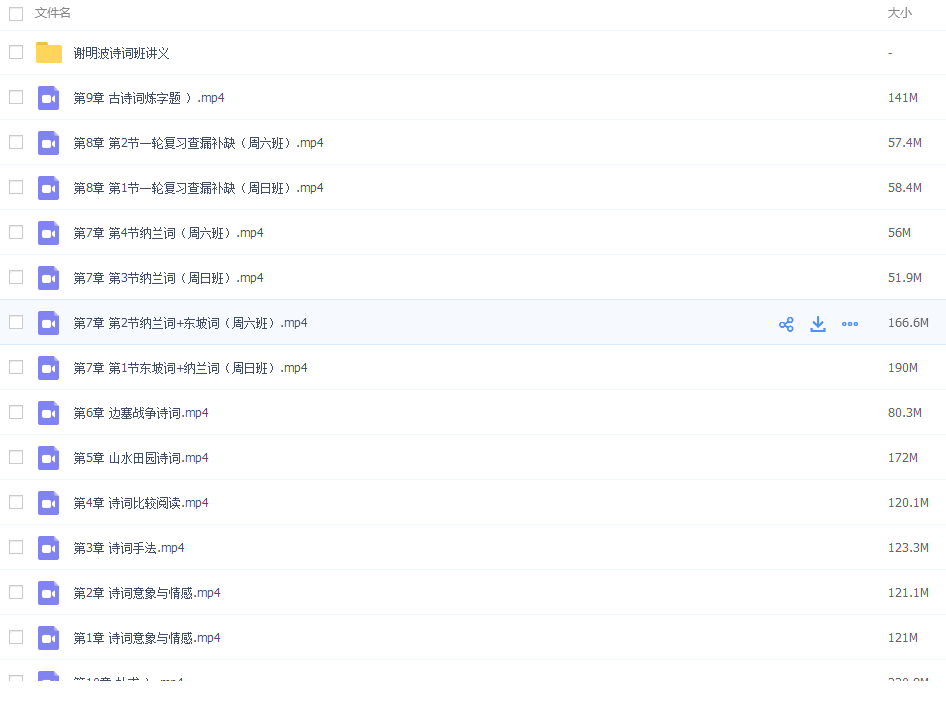The height and width of the screenshot is (704, 946).
Task: Open 第2章 诗词意象与情感.mp4
Action: [x=147, y=593]
